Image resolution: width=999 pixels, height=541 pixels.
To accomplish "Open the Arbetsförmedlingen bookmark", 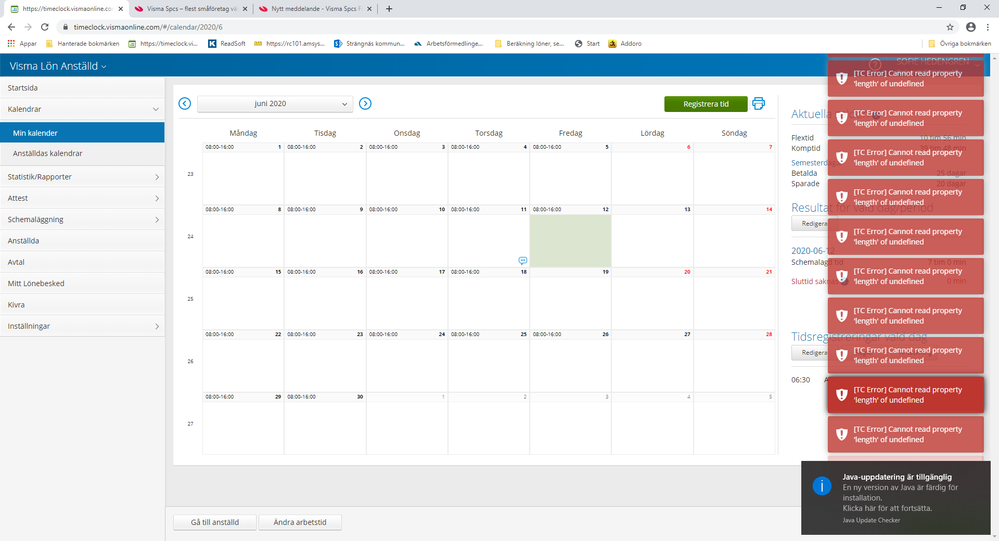I will (x=449, y=43).
